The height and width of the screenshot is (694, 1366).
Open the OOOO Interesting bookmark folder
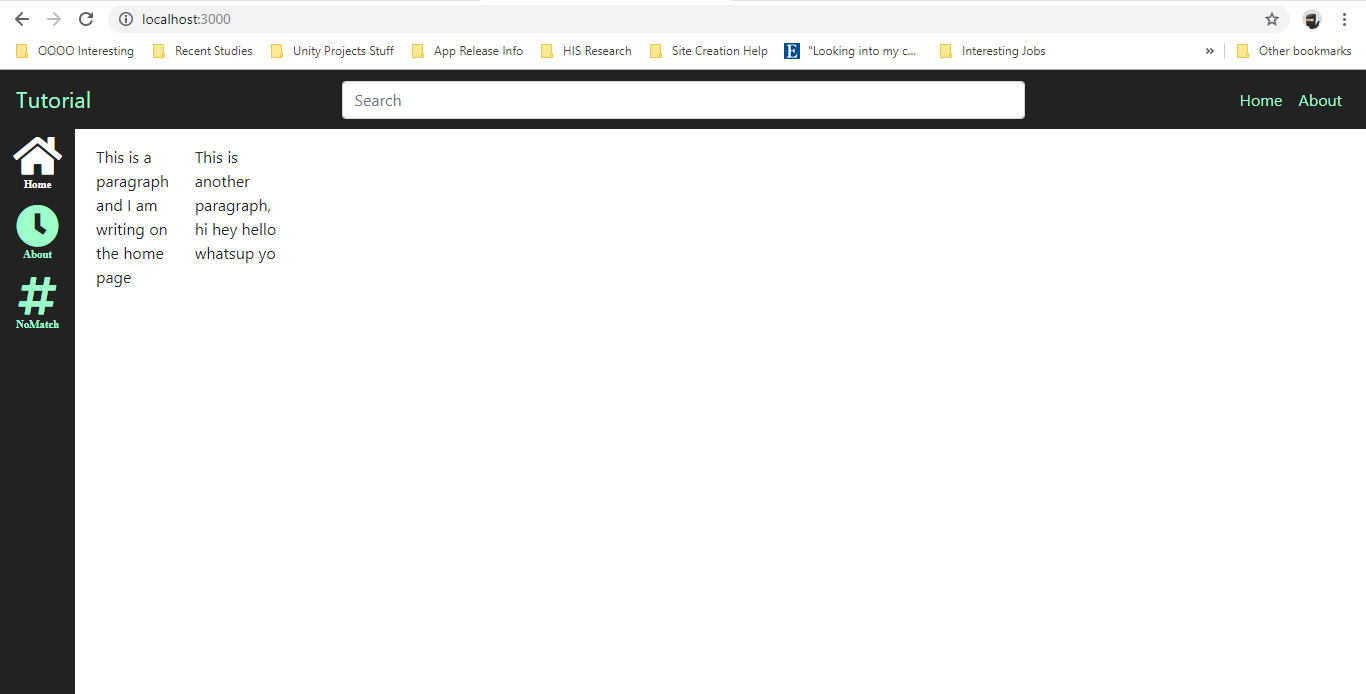point(75,51)
